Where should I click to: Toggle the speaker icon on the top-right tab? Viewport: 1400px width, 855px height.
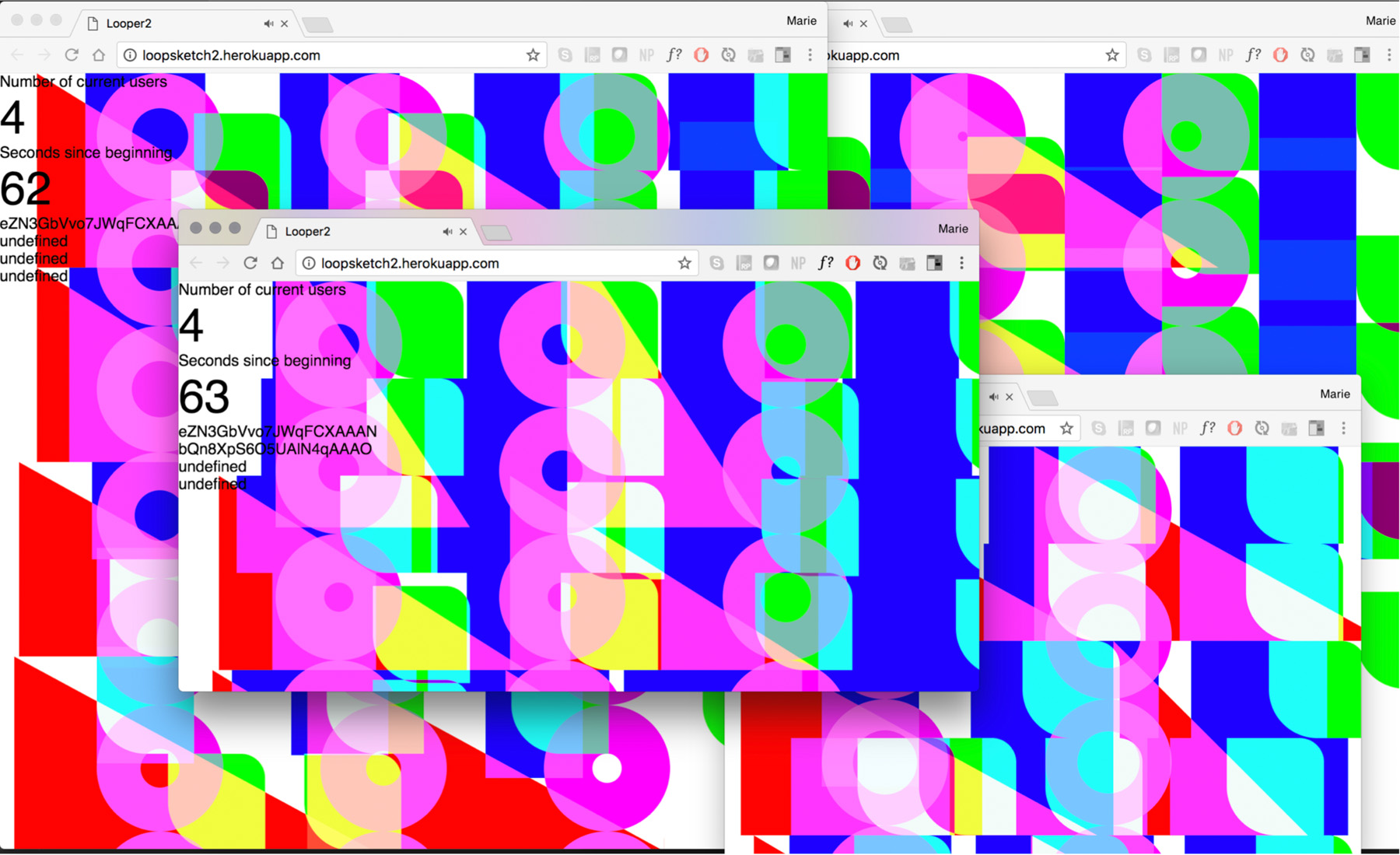point(847,23)
